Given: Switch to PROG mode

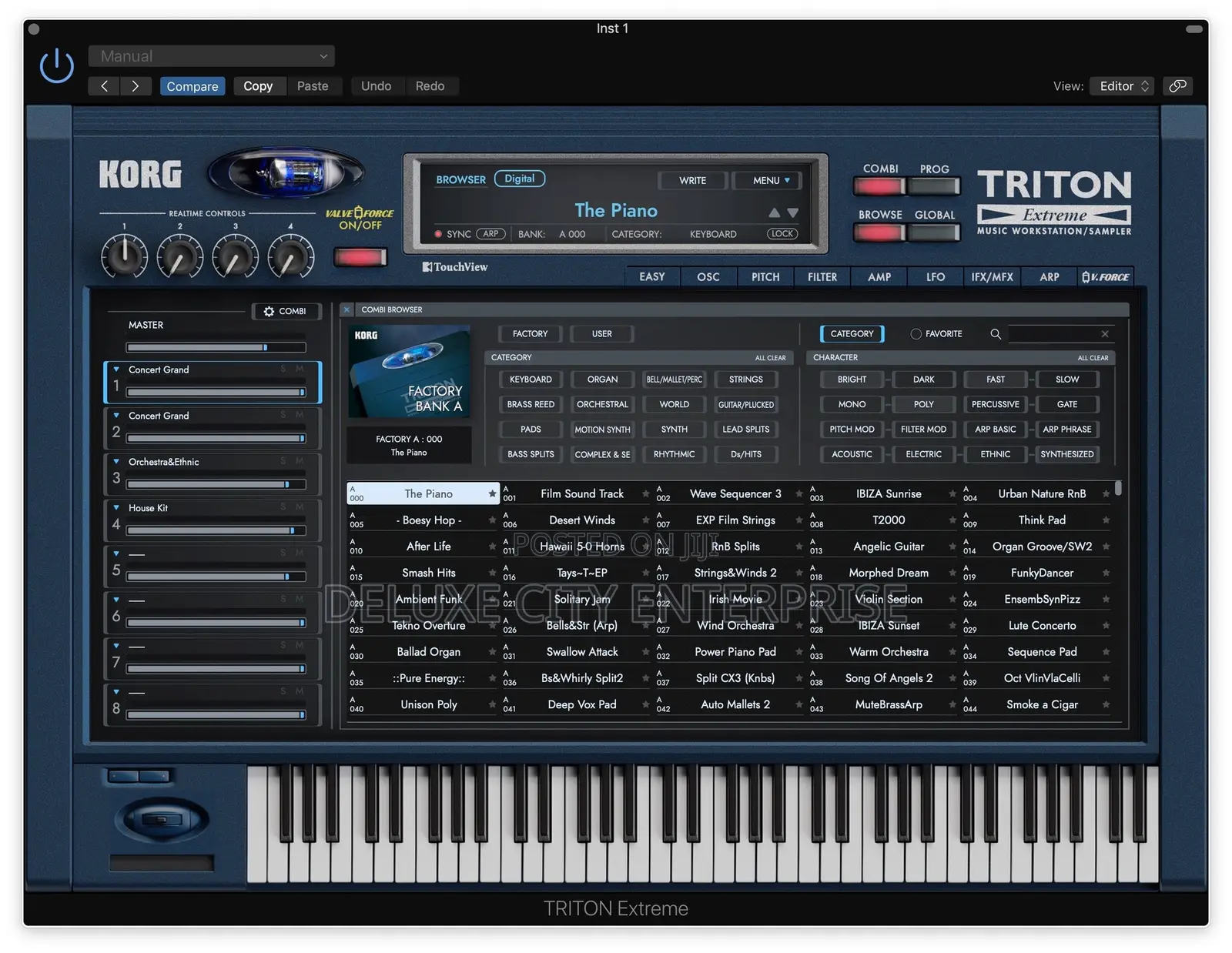Looking at the screenshot, I should coord(934,186).
